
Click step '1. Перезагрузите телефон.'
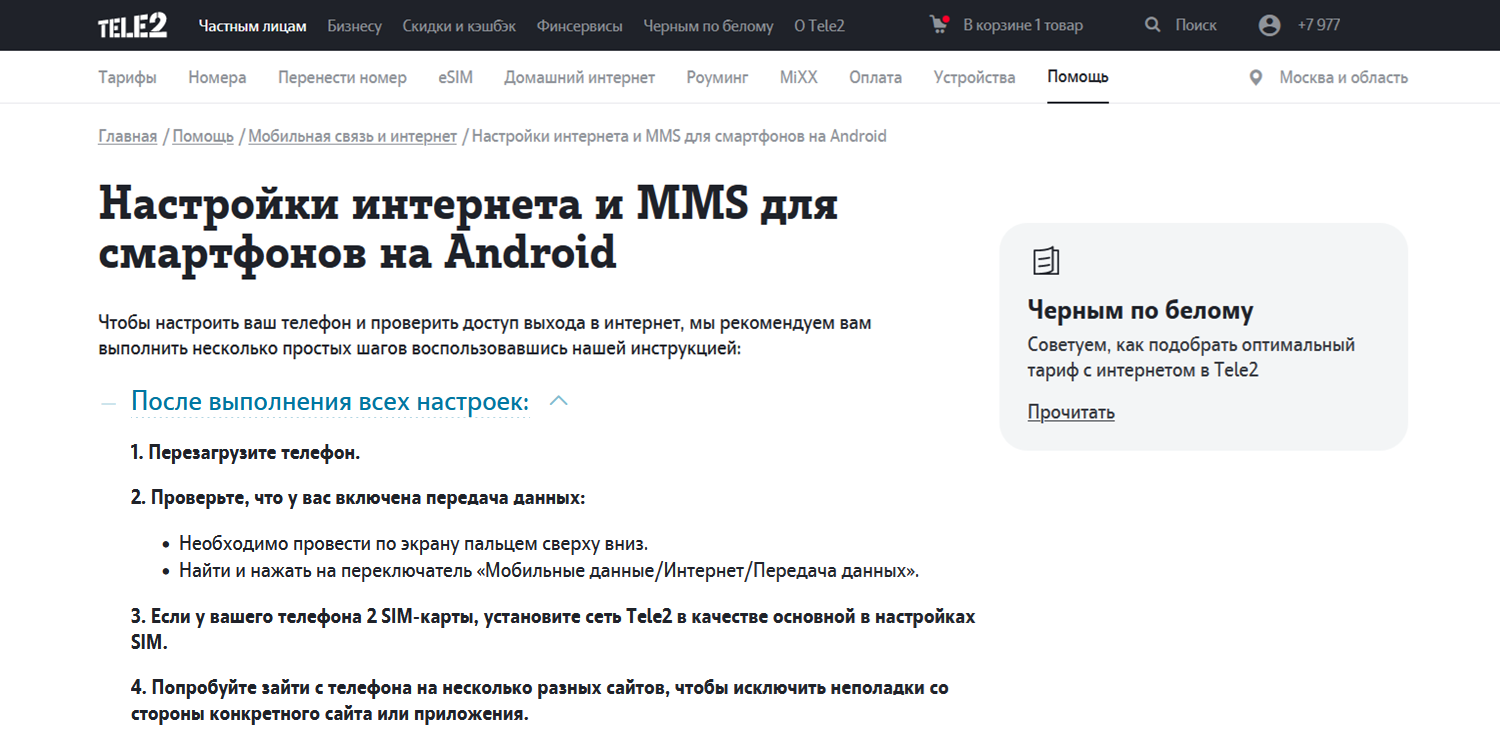(245, 452)
